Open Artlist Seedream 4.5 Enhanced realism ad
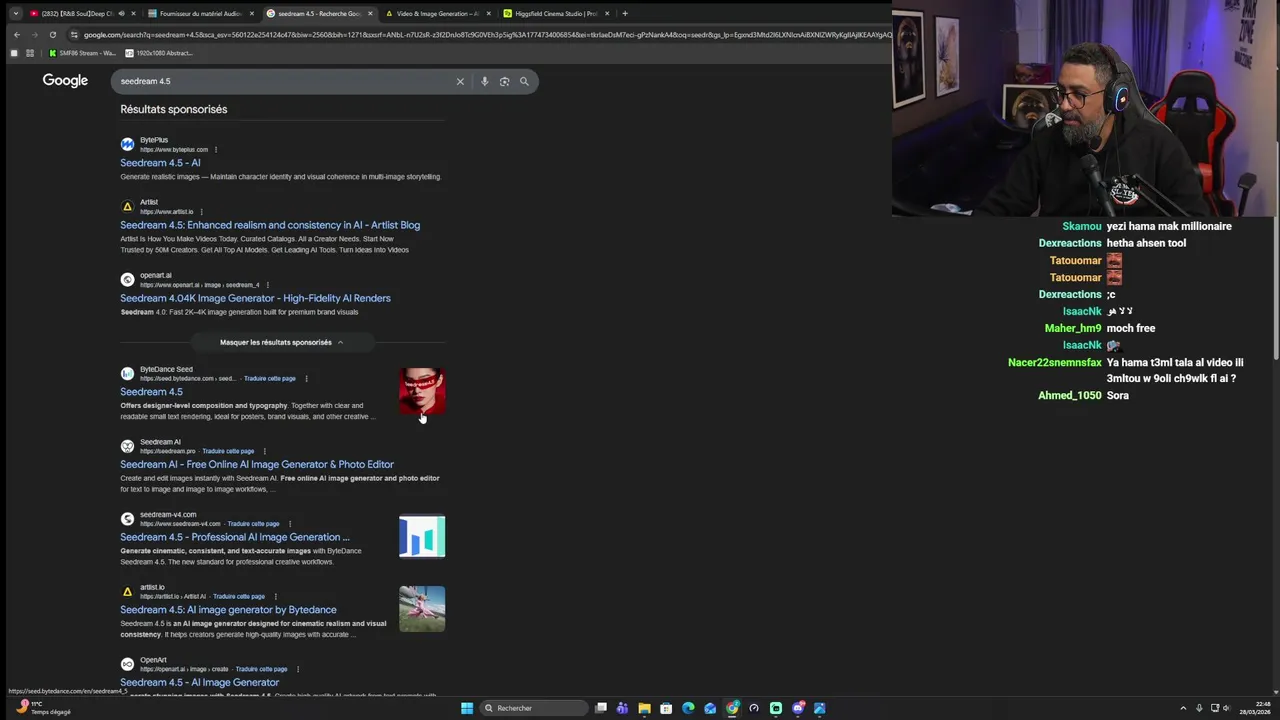Viewport: 1280px width, 720px height. tap(270, 225)
